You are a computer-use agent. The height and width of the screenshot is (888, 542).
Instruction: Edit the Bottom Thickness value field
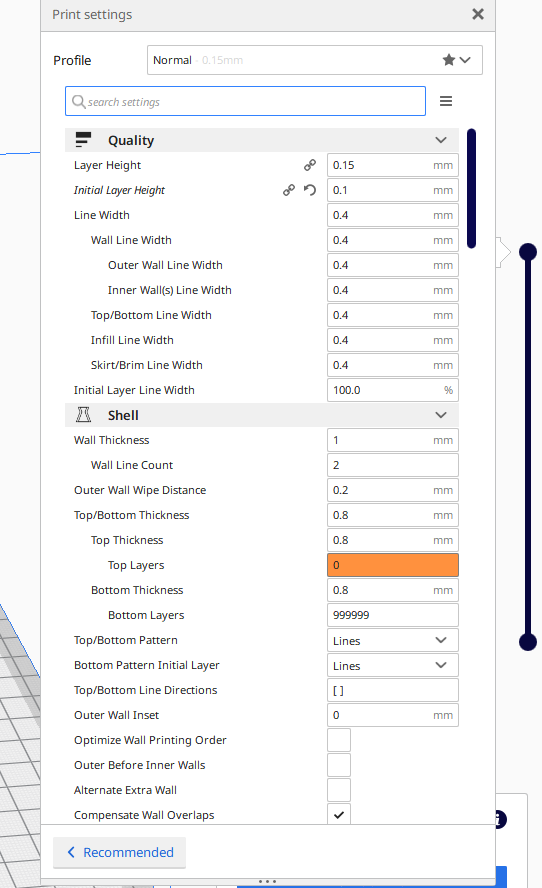point(392,590)
